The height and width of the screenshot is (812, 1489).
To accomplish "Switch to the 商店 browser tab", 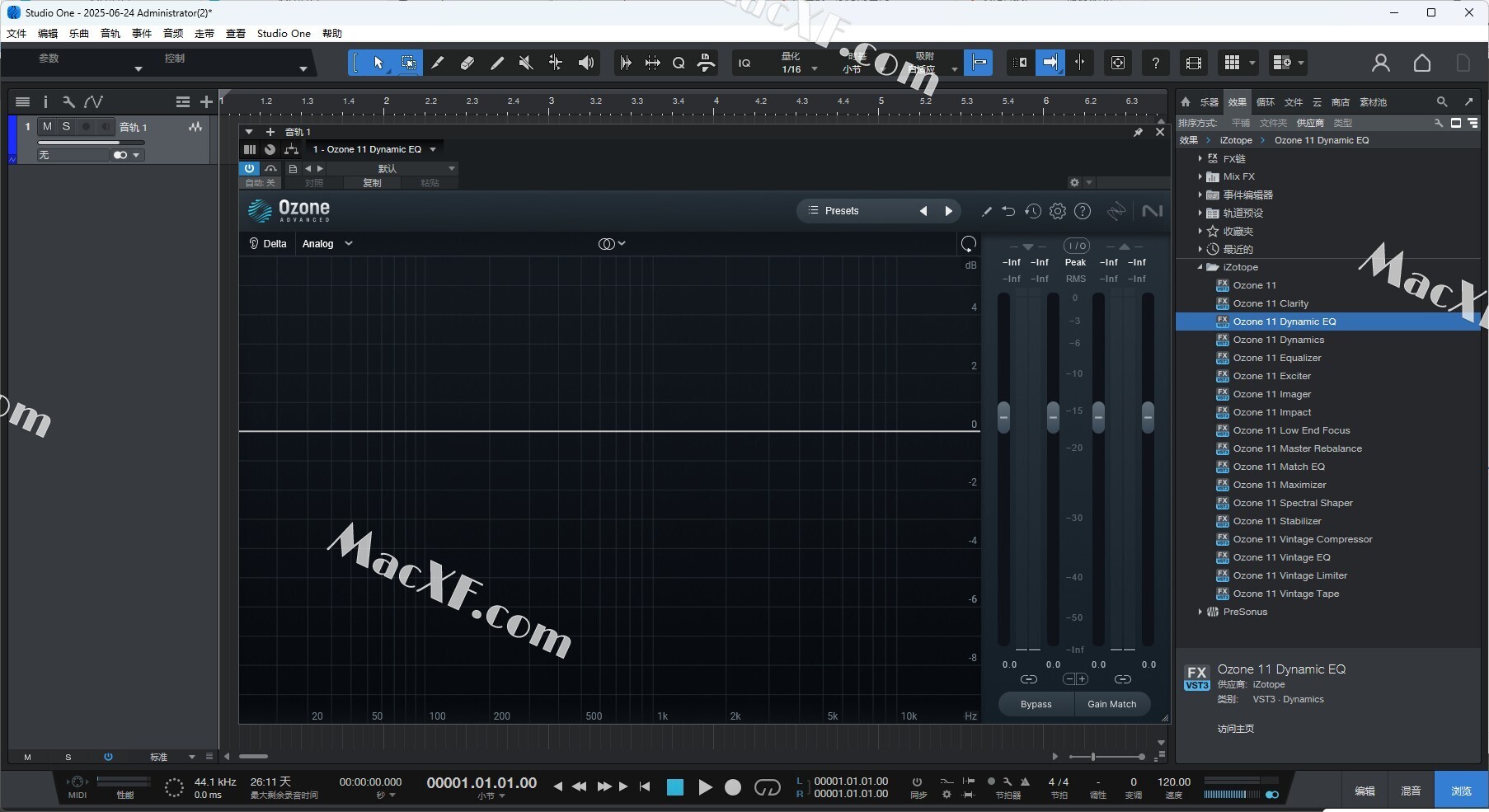I will click(1341, 102).
